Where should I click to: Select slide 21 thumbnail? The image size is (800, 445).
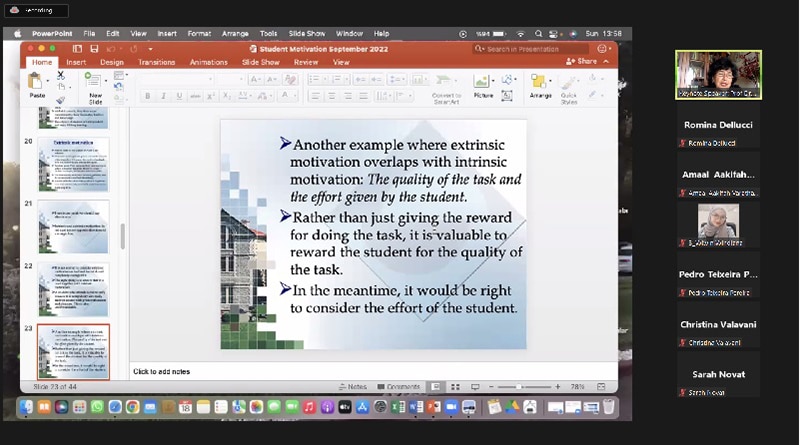[x=73, y=226]
